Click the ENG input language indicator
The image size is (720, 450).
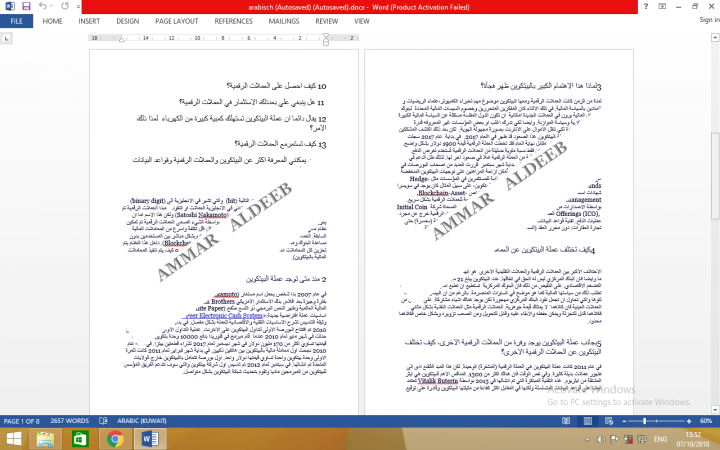[660, 439]
